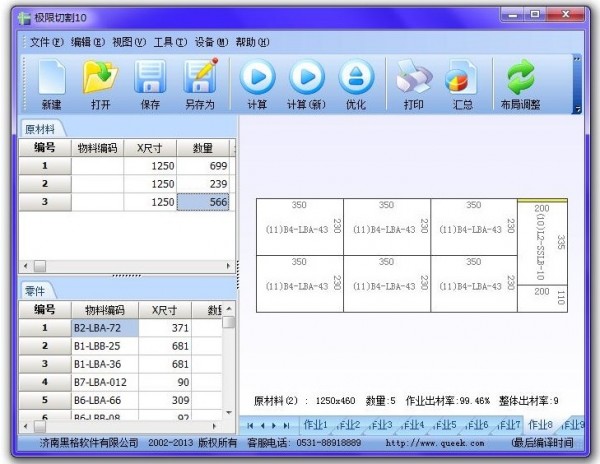
Task: Print the layout with the 打印 icon
Action: pyautogui.click(x=413, y=84)
